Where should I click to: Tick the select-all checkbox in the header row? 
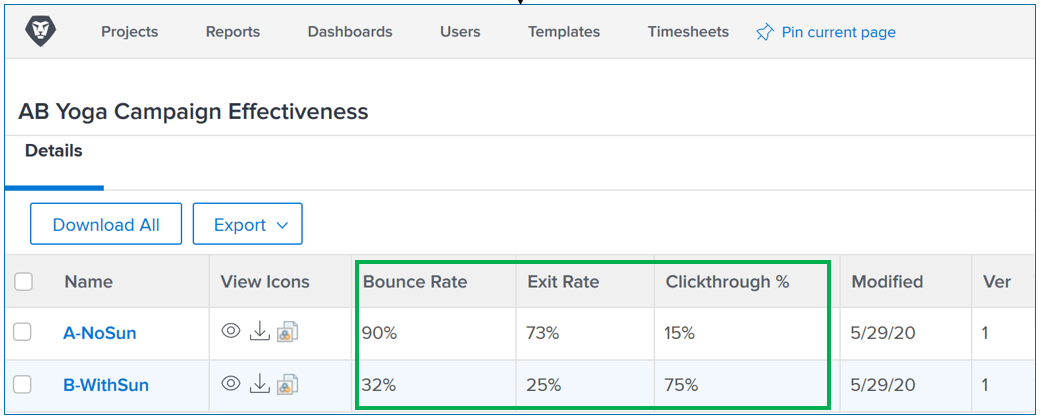24,282
